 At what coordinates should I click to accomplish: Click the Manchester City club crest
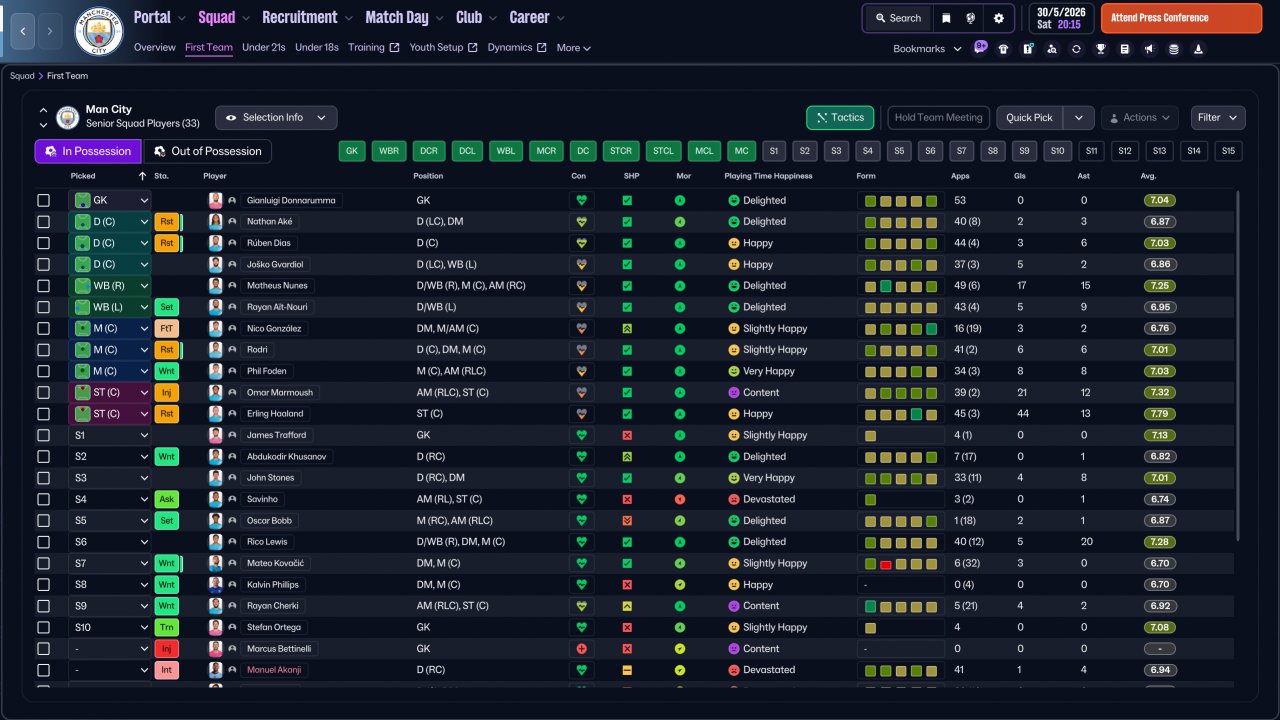(99, 31)
